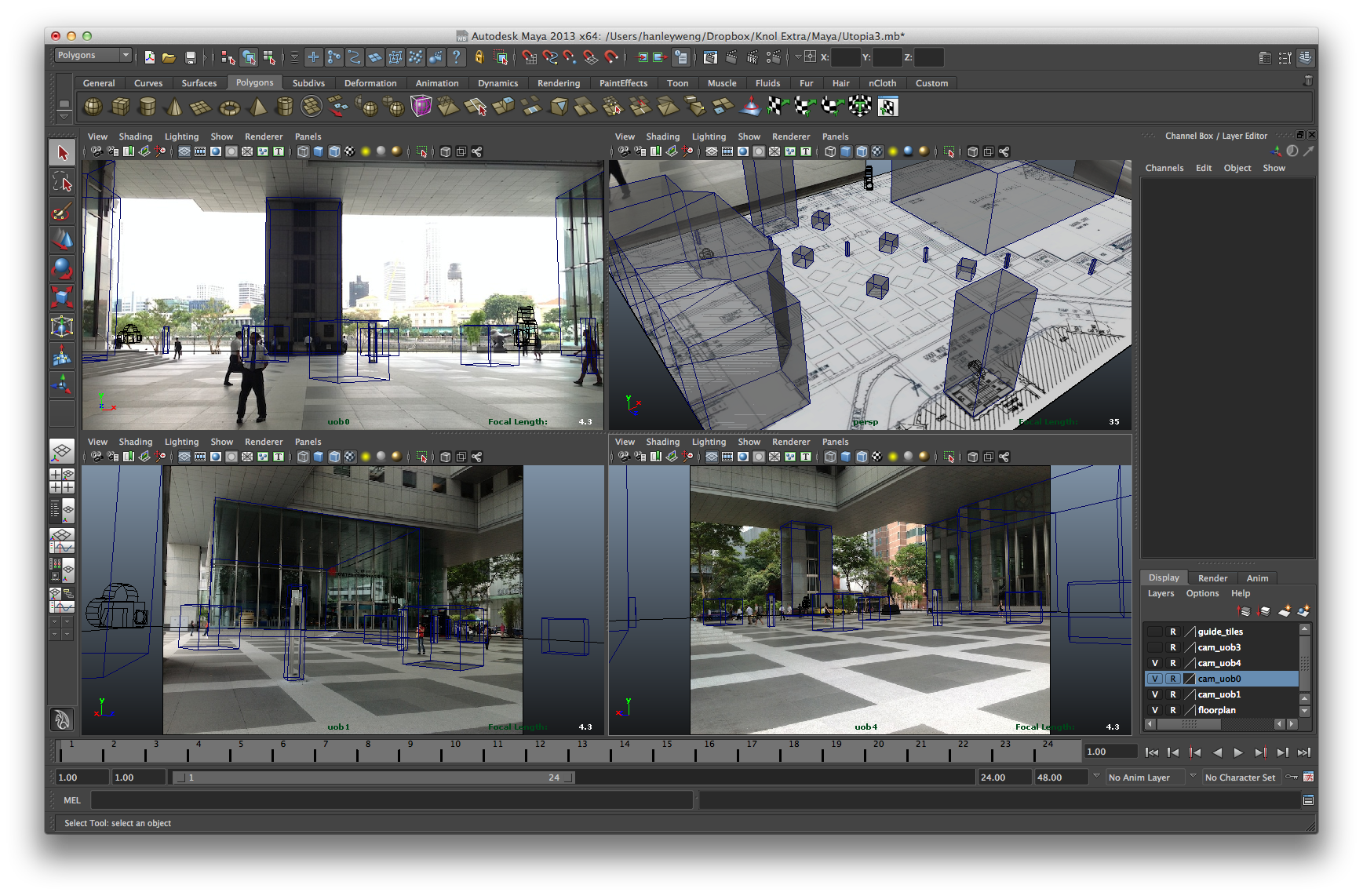The height and width of the screenshot is (896, 1363).
Task: Click the layer color swatch of cam_uob0
Action: point(1190,679)
